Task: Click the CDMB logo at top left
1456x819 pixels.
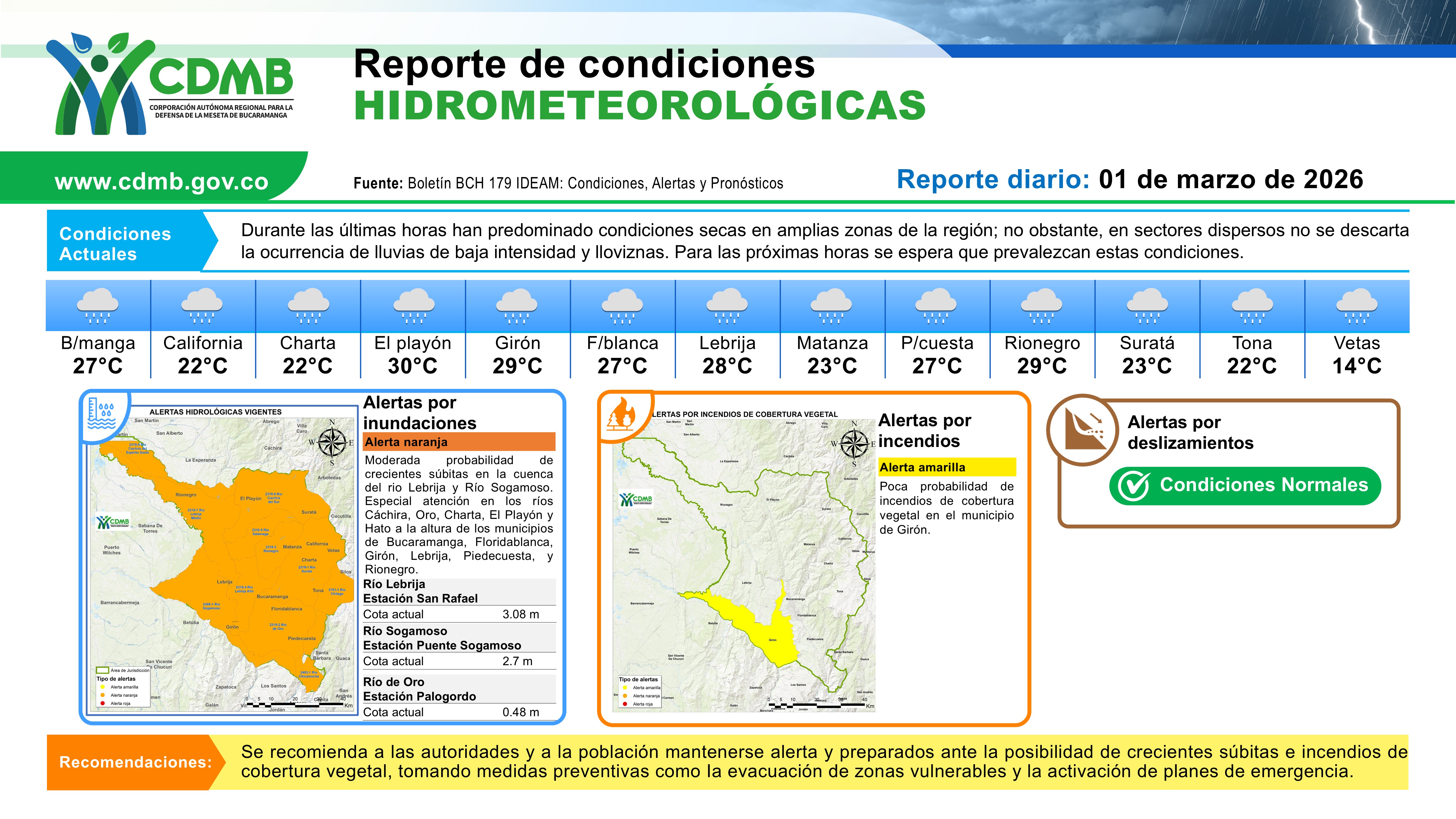Action: [169, 85]
